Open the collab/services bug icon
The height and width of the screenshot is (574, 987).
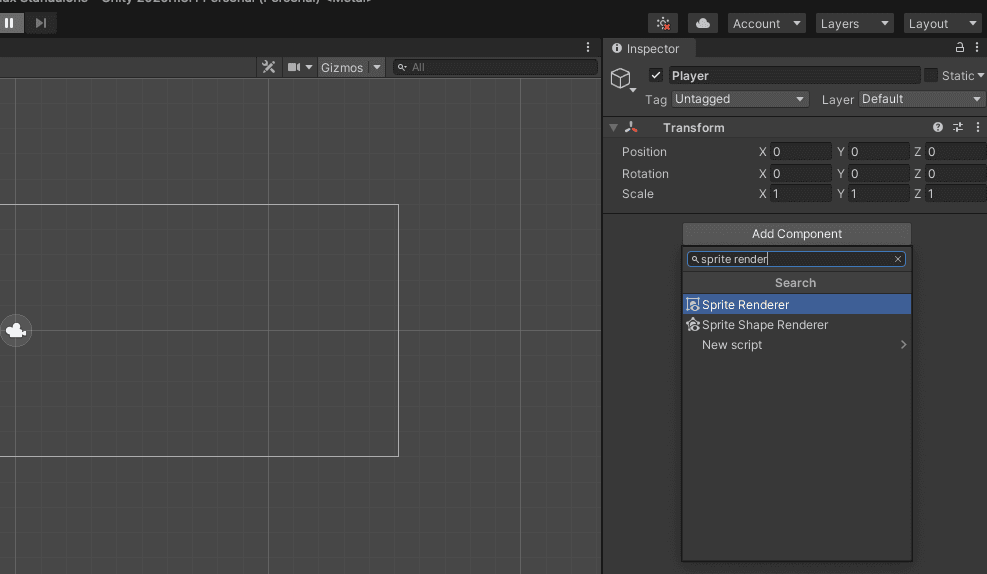pyautogui.click(x=662, y=23)
